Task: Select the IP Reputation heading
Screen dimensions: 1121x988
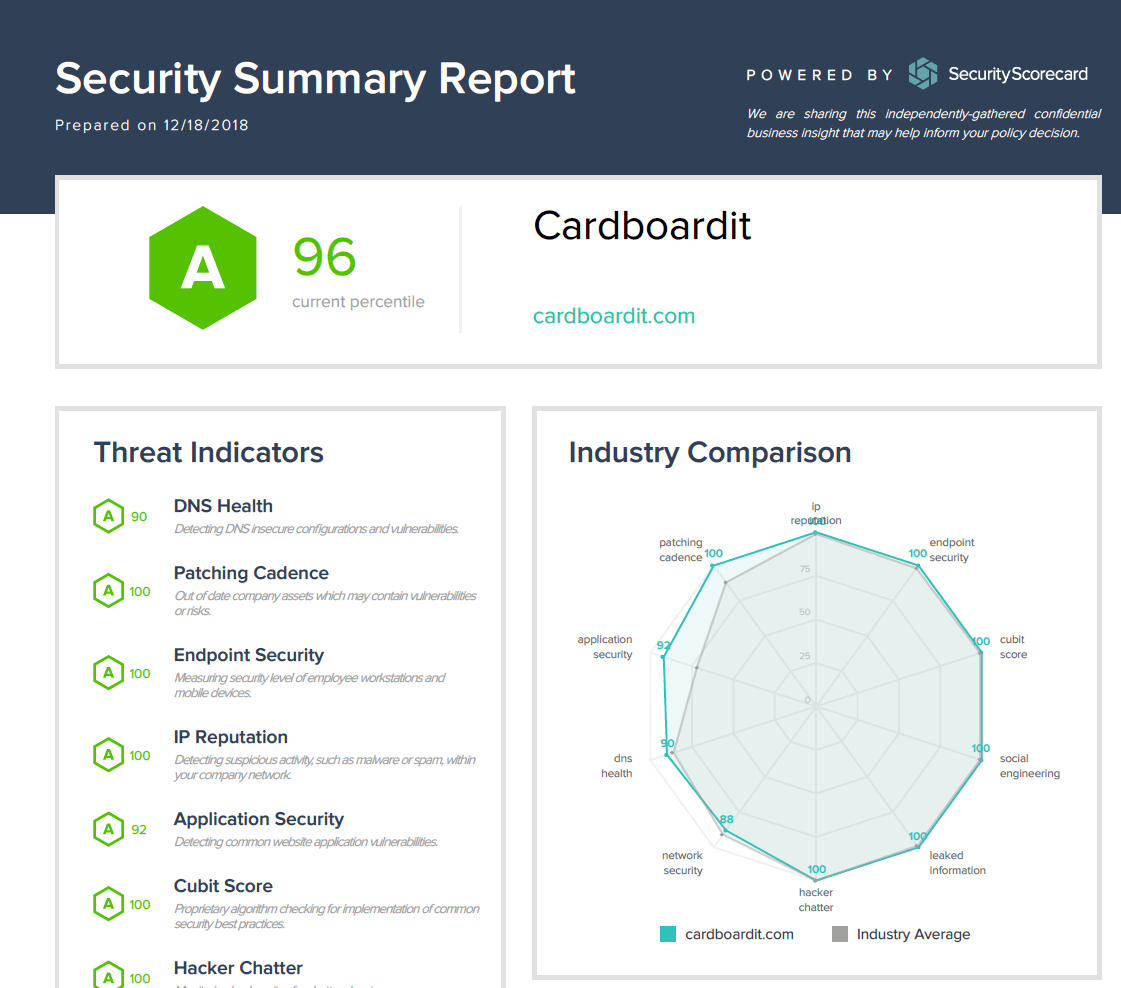Action: 231,737
